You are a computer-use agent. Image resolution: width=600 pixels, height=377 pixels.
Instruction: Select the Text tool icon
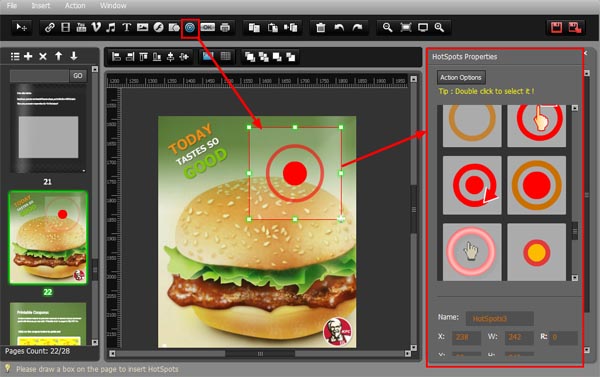click(127, 28)
